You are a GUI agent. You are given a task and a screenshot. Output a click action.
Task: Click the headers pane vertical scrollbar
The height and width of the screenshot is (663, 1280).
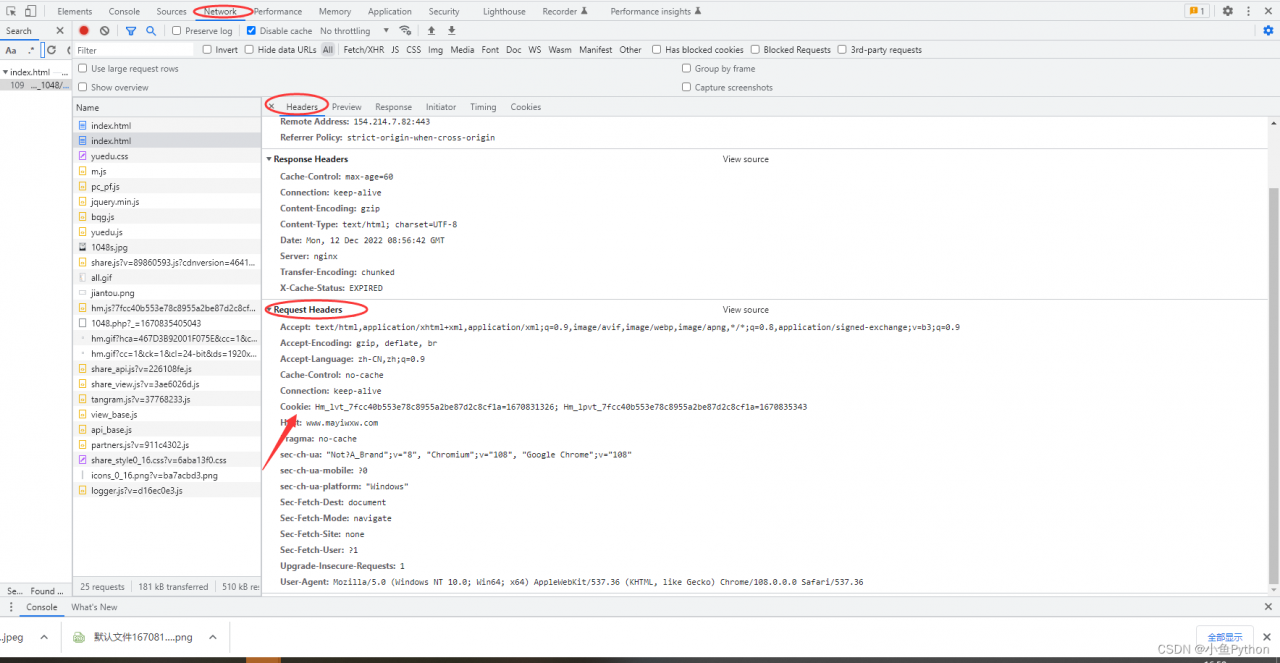(x=1273, y=385)
